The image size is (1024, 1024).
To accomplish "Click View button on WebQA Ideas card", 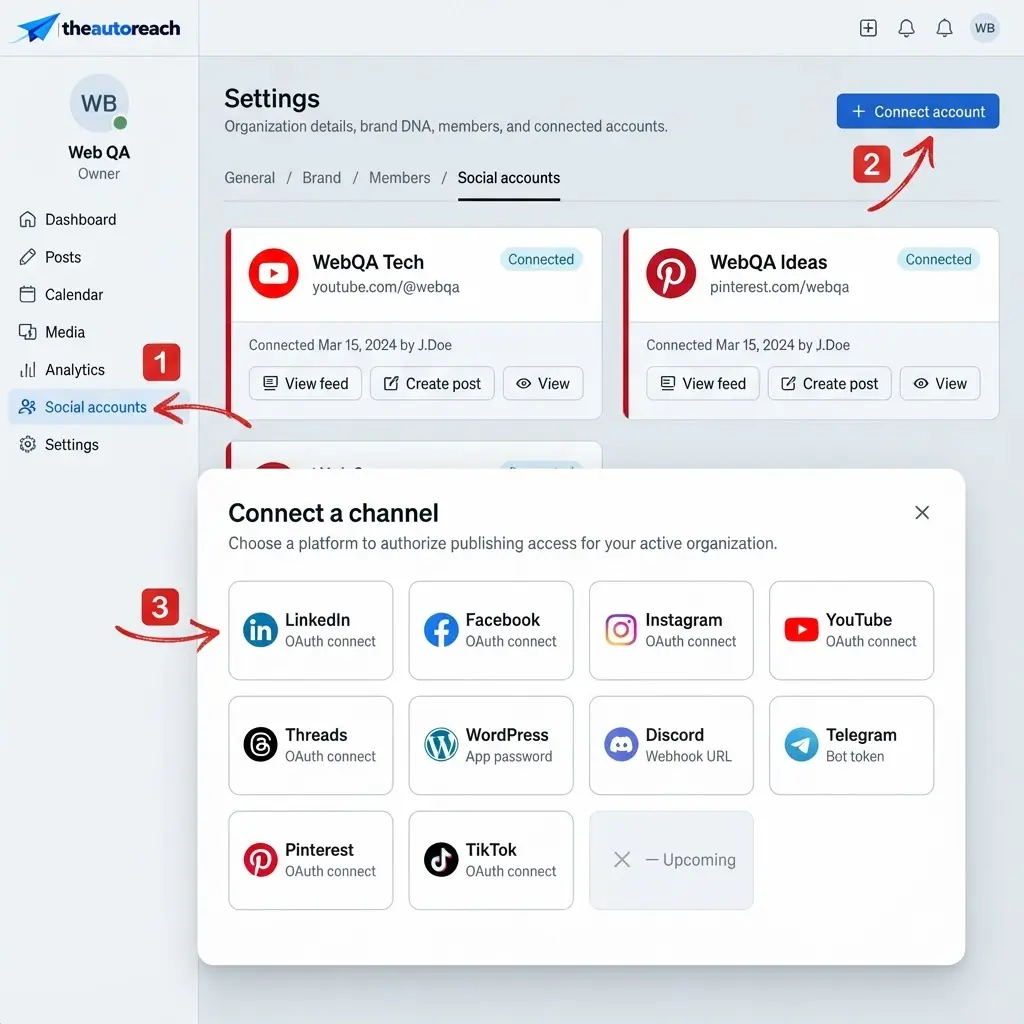I will click(x=940, y=383).
